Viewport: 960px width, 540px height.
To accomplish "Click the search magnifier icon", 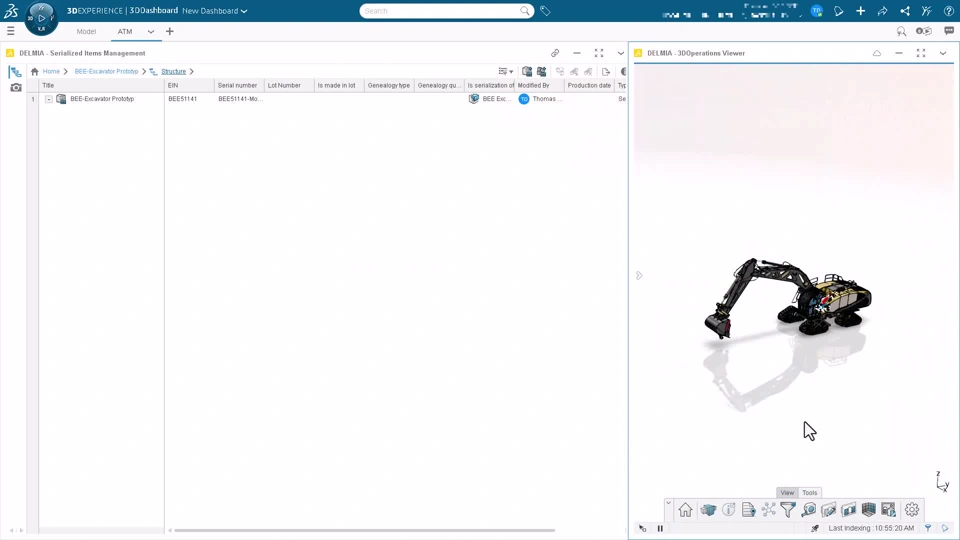I will pos(525,10).
